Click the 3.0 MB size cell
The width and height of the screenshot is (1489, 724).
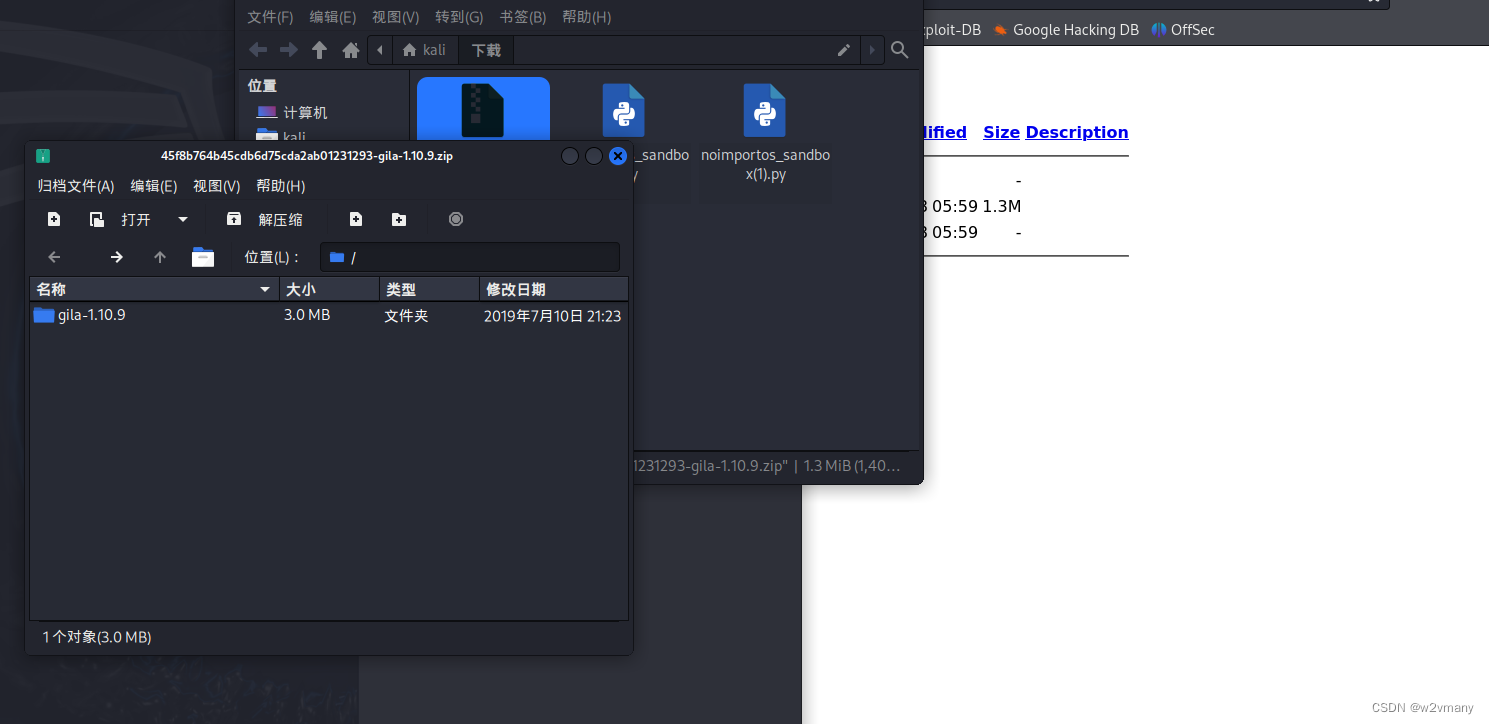[307, 315]
